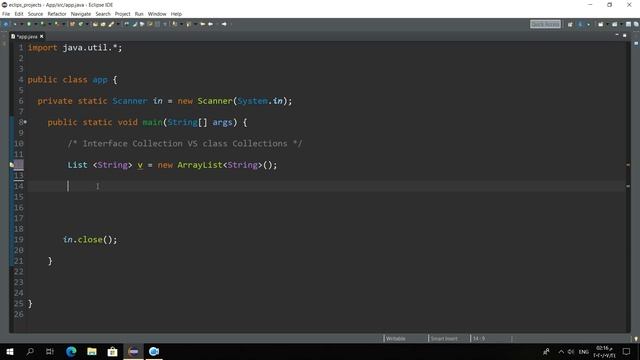Open the Run menu
The height and width of the screenshot is (360, 640).
pos(139,14)
